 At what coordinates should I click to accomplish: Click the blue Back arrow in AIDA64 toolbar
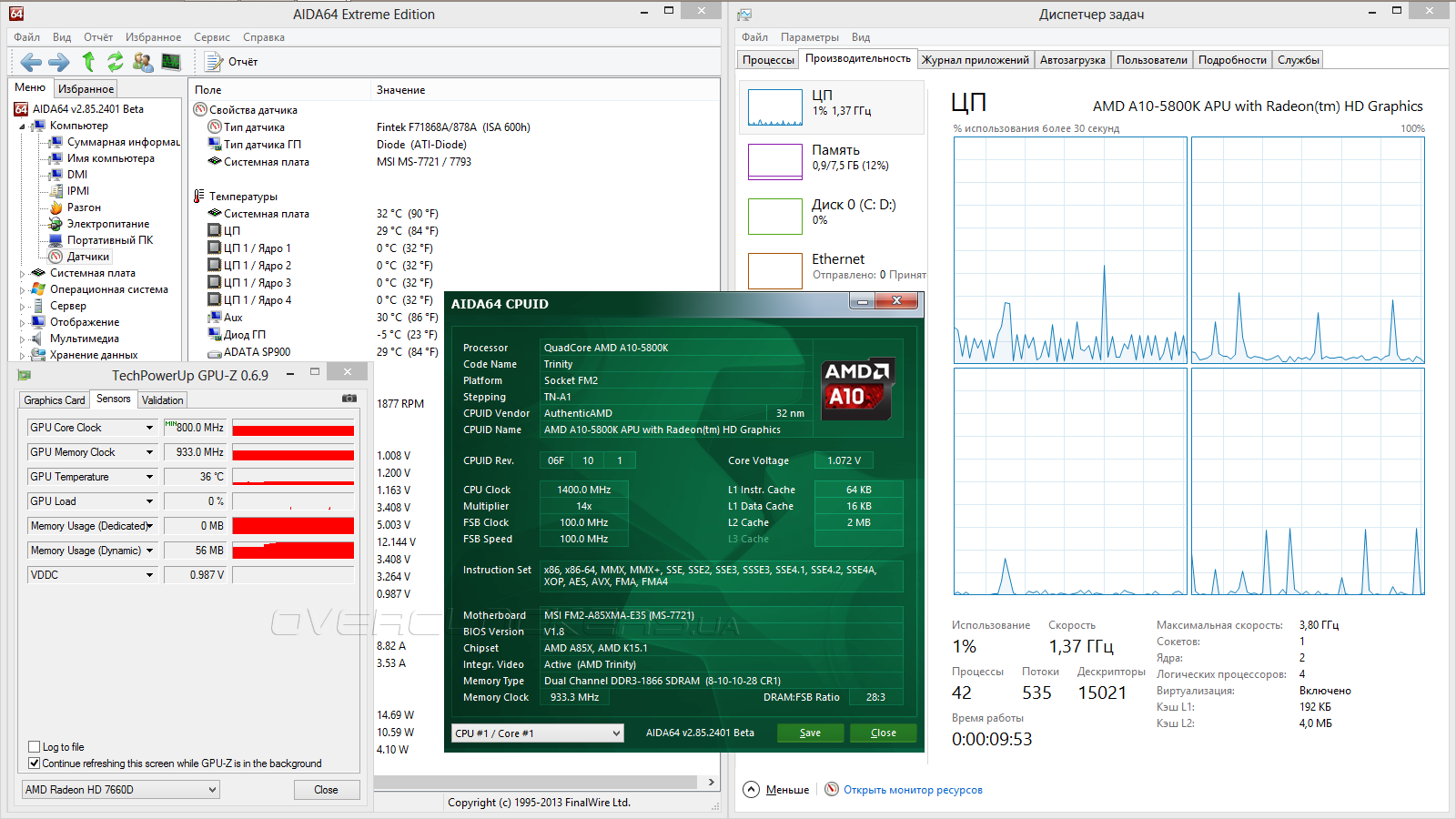tap(31, 62)
